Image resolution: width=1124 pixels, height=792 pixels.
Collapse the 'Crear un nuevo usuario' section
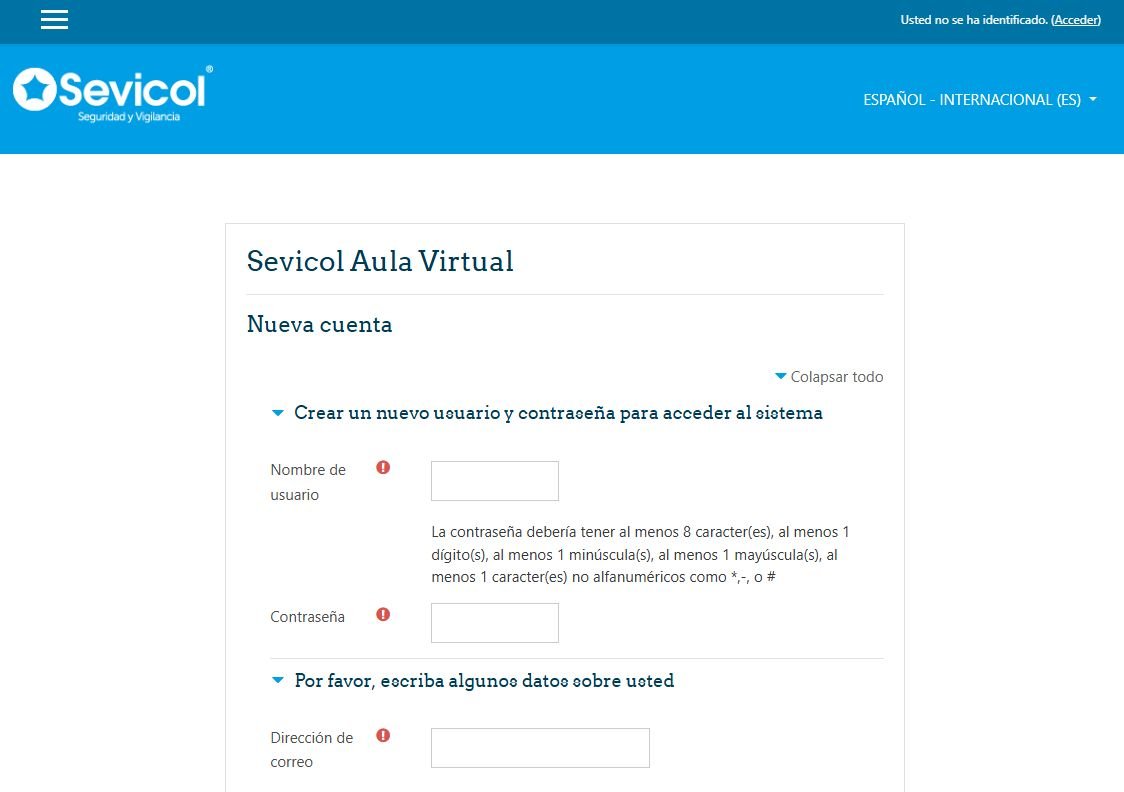coord(557,413)
